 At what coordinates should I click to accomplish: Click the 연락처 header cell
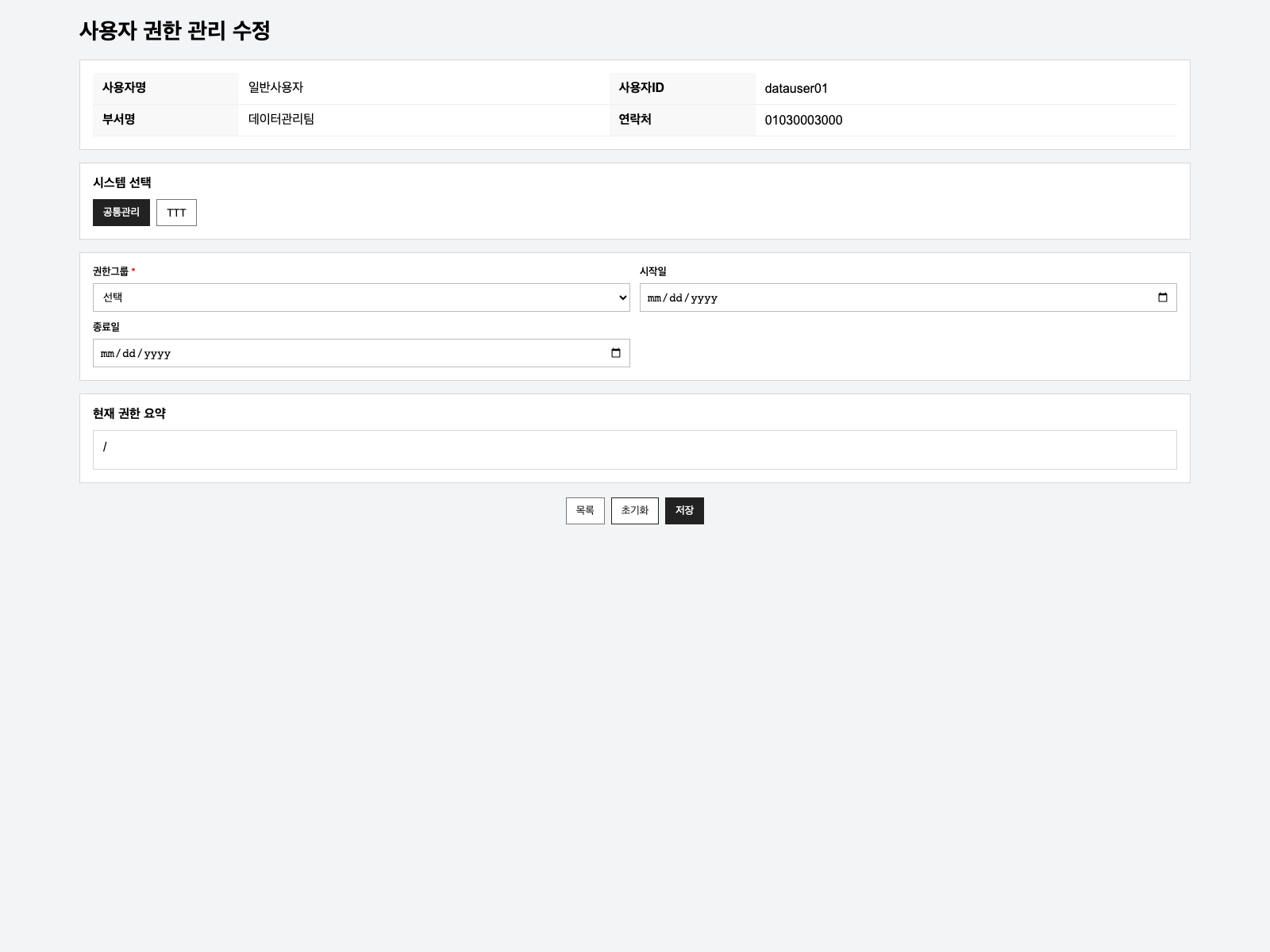point(683,120)
